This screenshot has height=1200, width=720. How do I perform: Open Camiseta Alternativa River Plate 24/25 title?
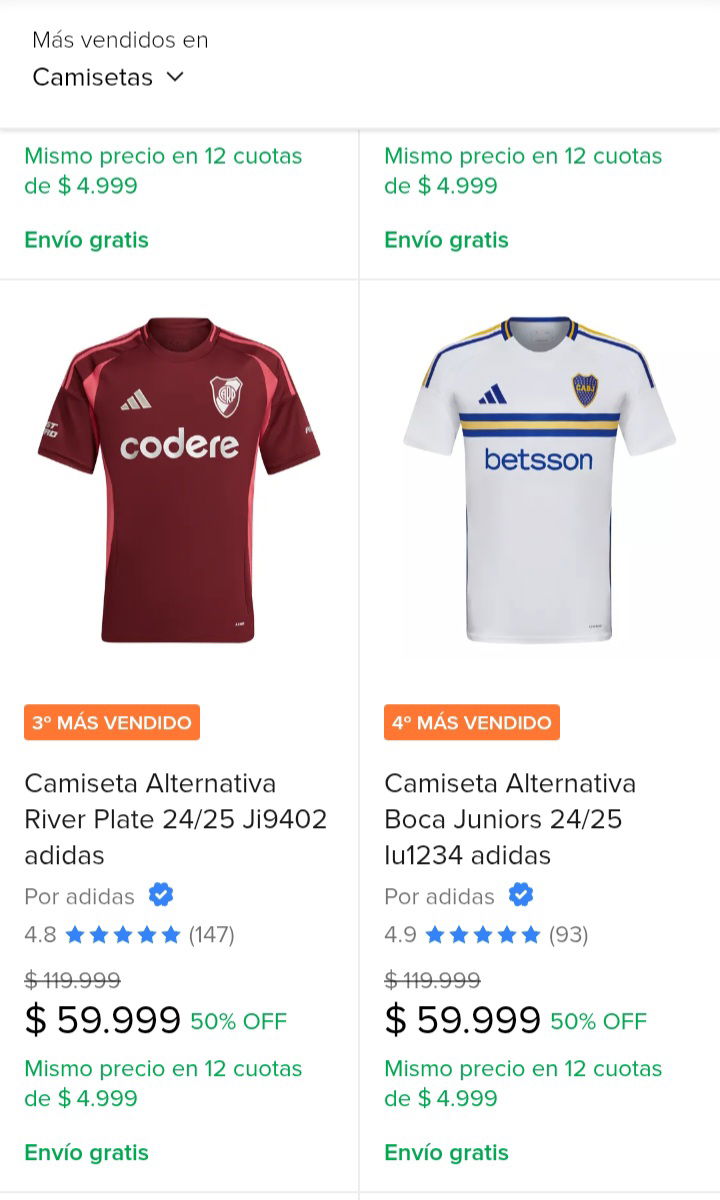(176, 819)
